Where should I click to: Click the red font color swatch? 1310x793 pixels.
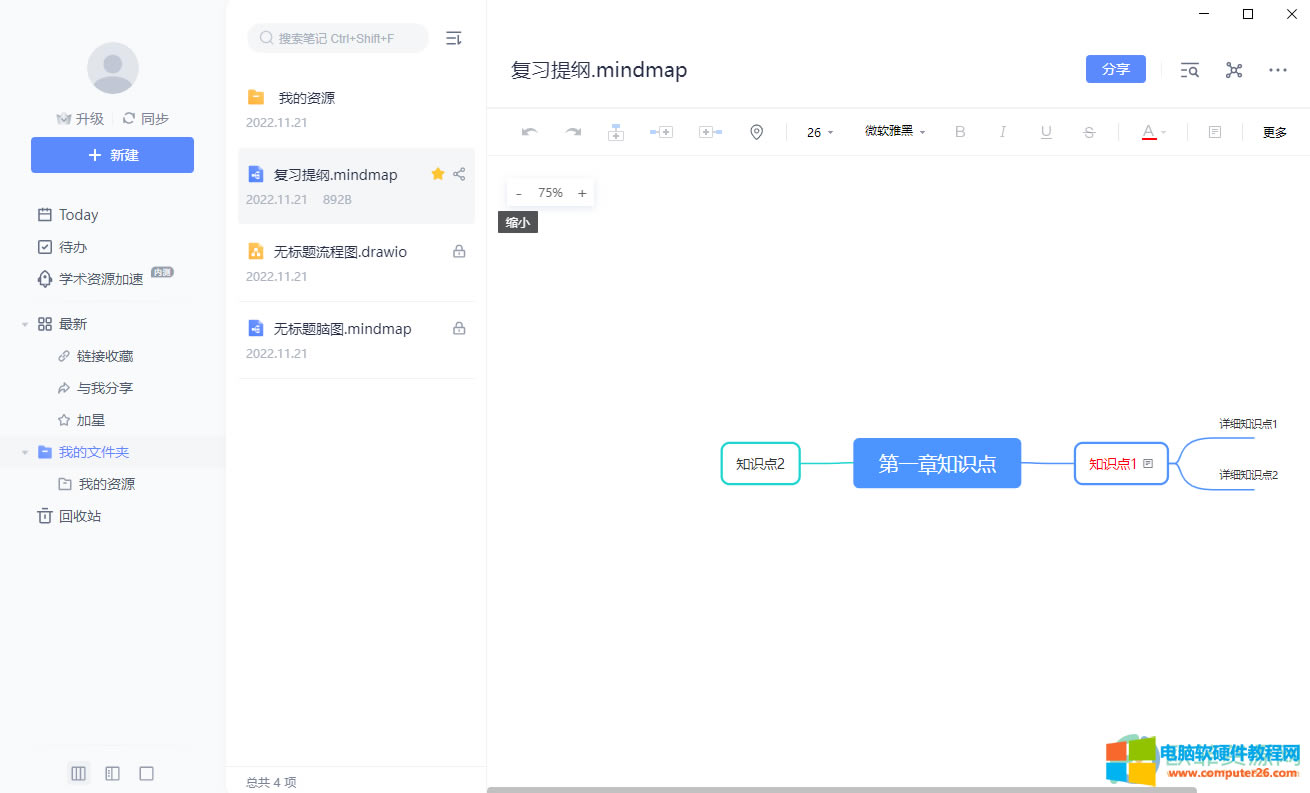click(x=1149, y=132)
